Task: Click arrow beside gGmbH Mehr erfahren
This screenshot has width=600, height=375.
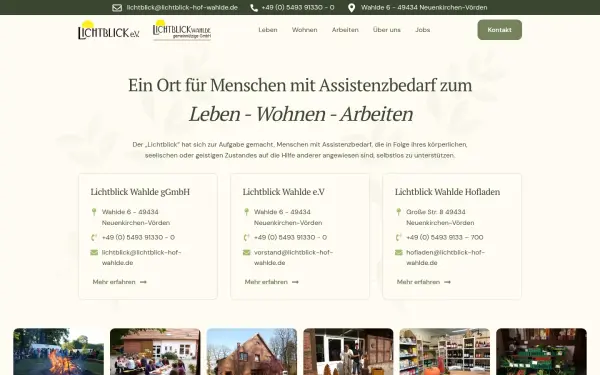Action: click(143, 282)
